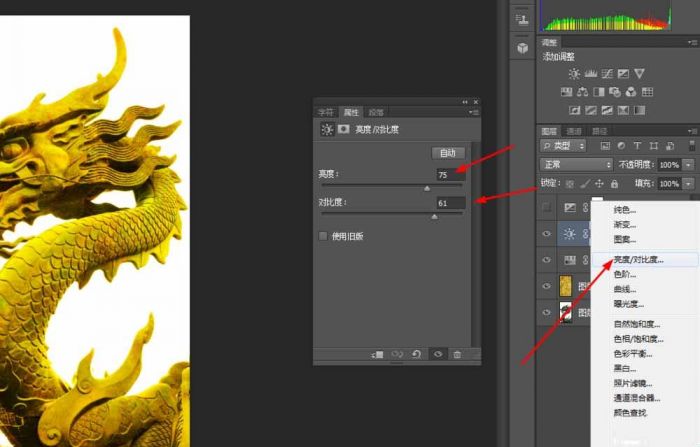The width and height of the screenshot is (700, 447).
Task: Click view previous state icon in Properties
Action: [x=397, y=355]
